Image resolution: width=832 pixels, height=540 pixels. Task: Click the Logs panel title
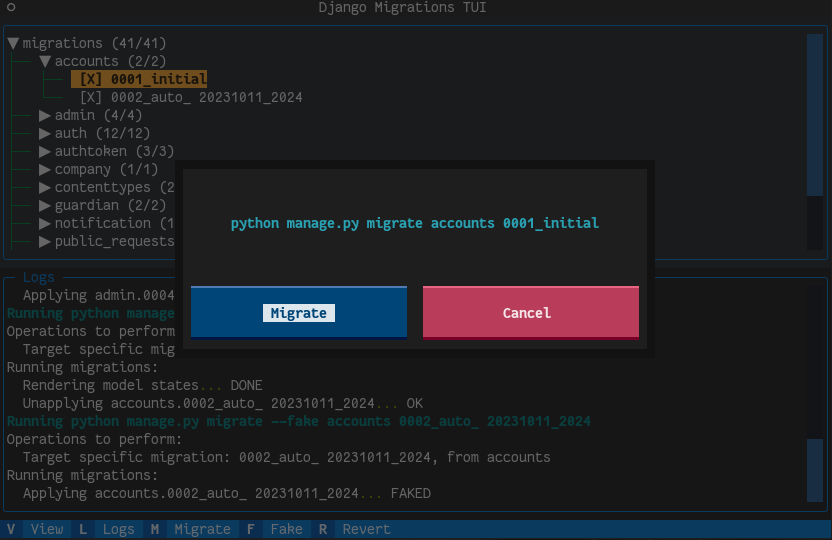click(38, 277)
